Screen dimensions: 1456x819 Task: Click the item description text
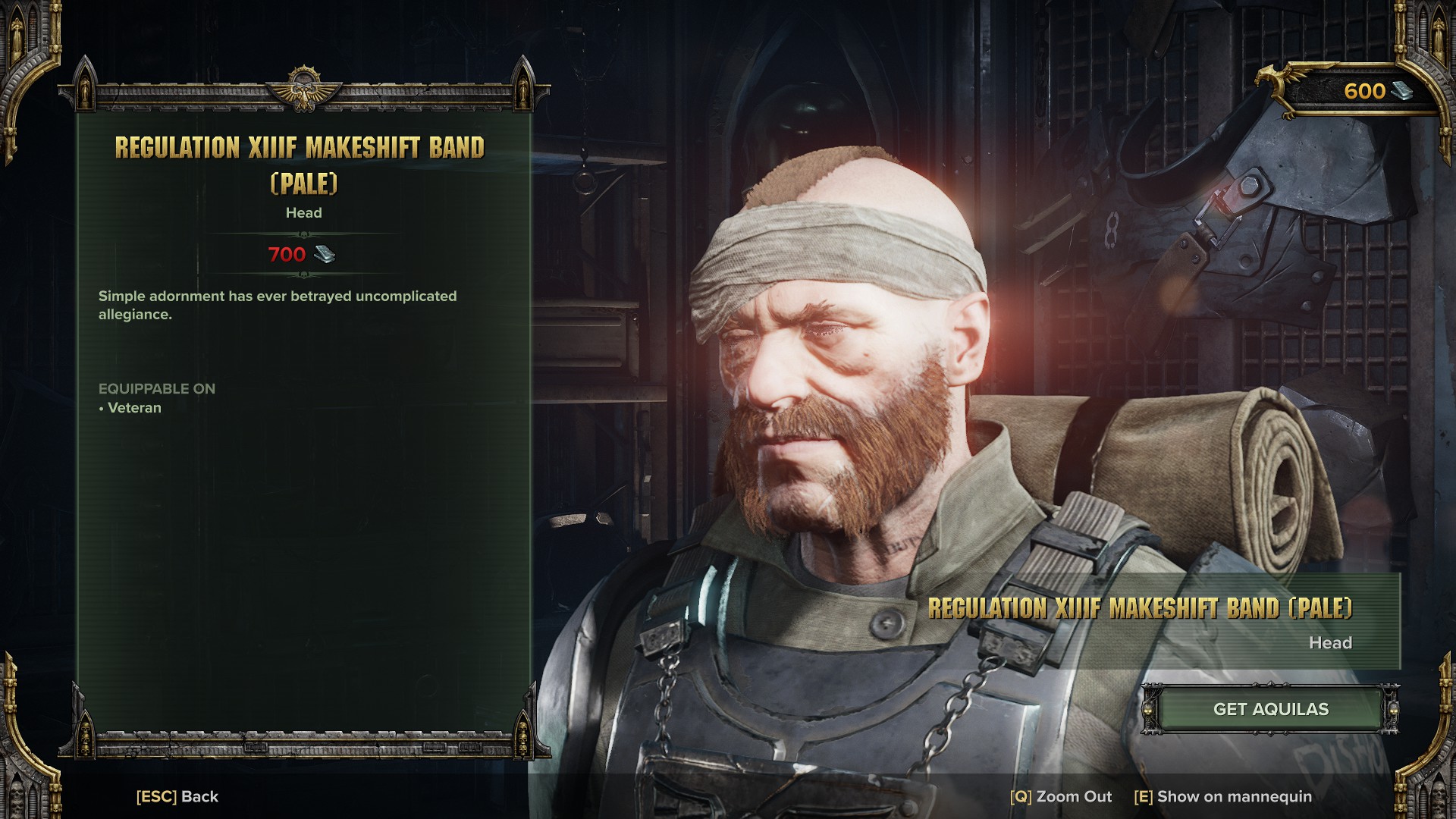pyautogui.click(x=278, y=305)
